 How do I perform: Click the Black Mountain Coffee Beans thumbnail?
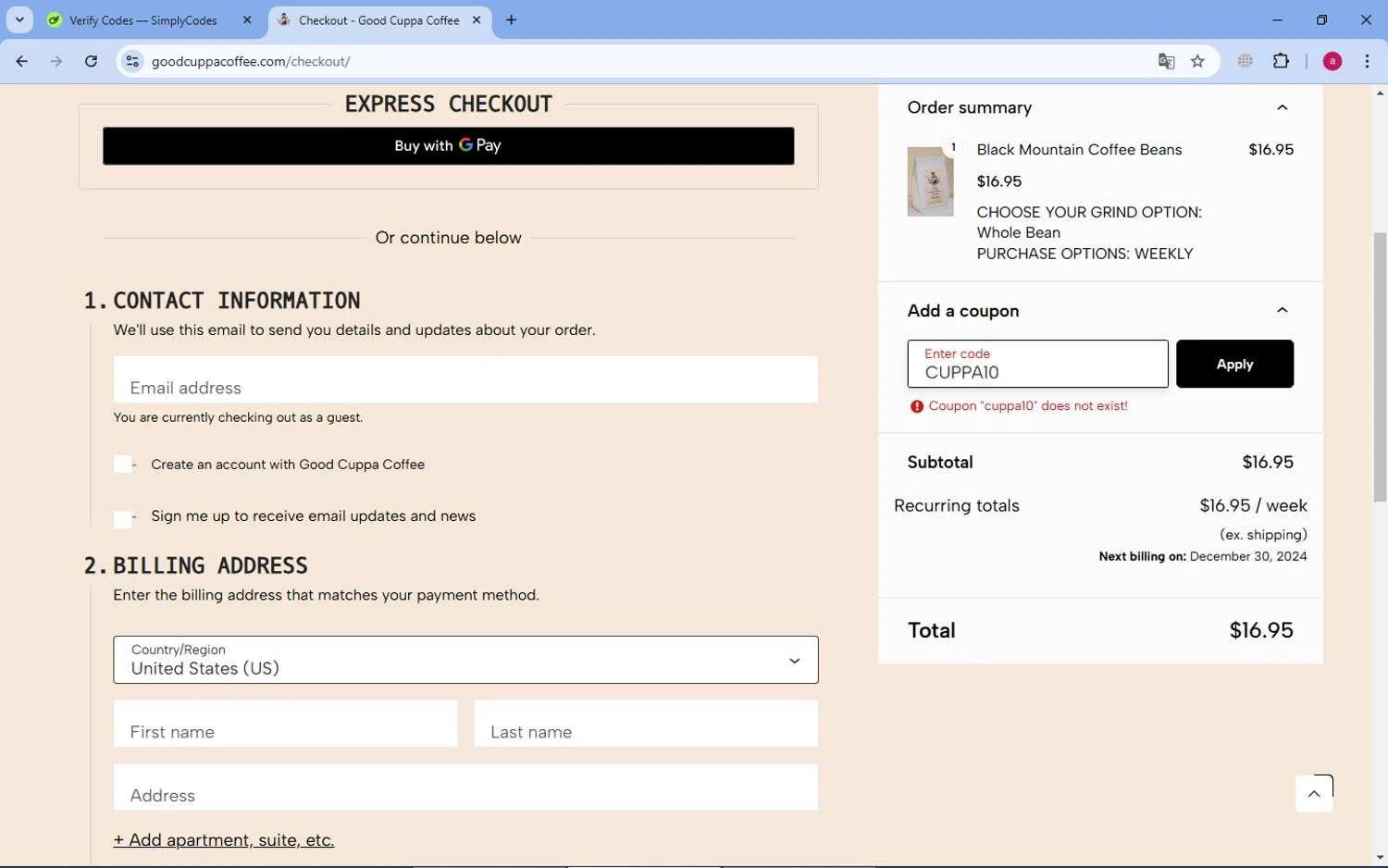930,181
